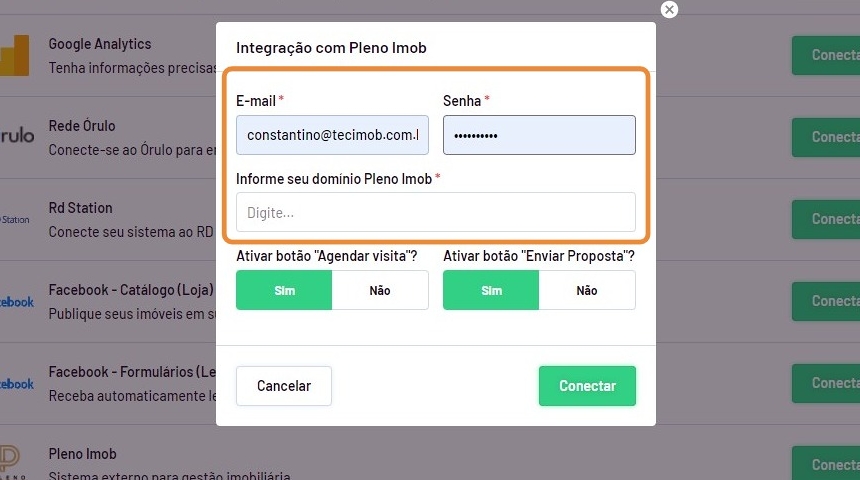Click the Pleno Imob domain field
Screen dimensions: 860x480
[435, 212]
